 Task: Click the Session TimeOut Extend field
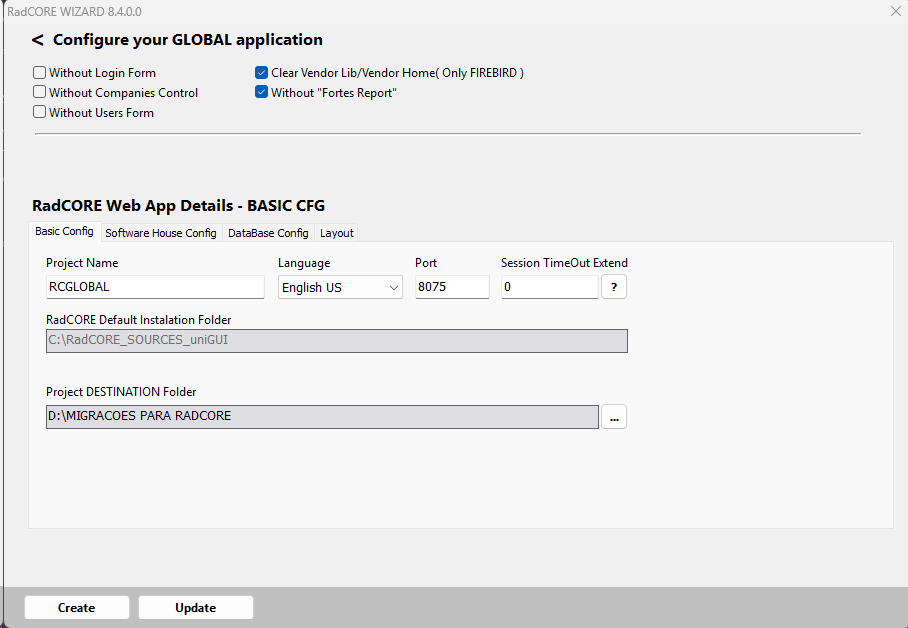coord(549,287)
